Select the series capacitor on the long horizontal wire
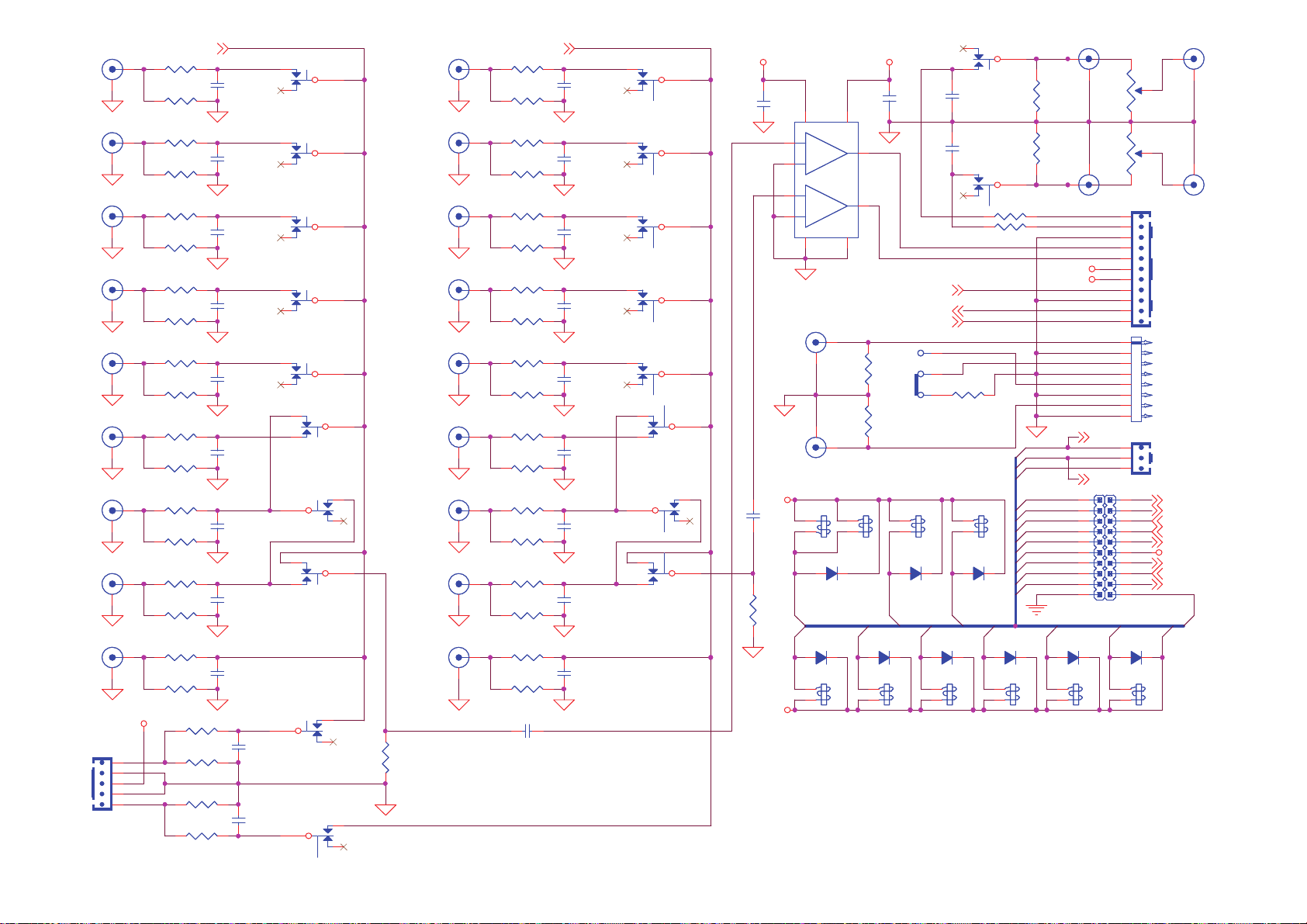Image resolution: width=1307 pixels, height=924 pixels. [x=527, y=731]
